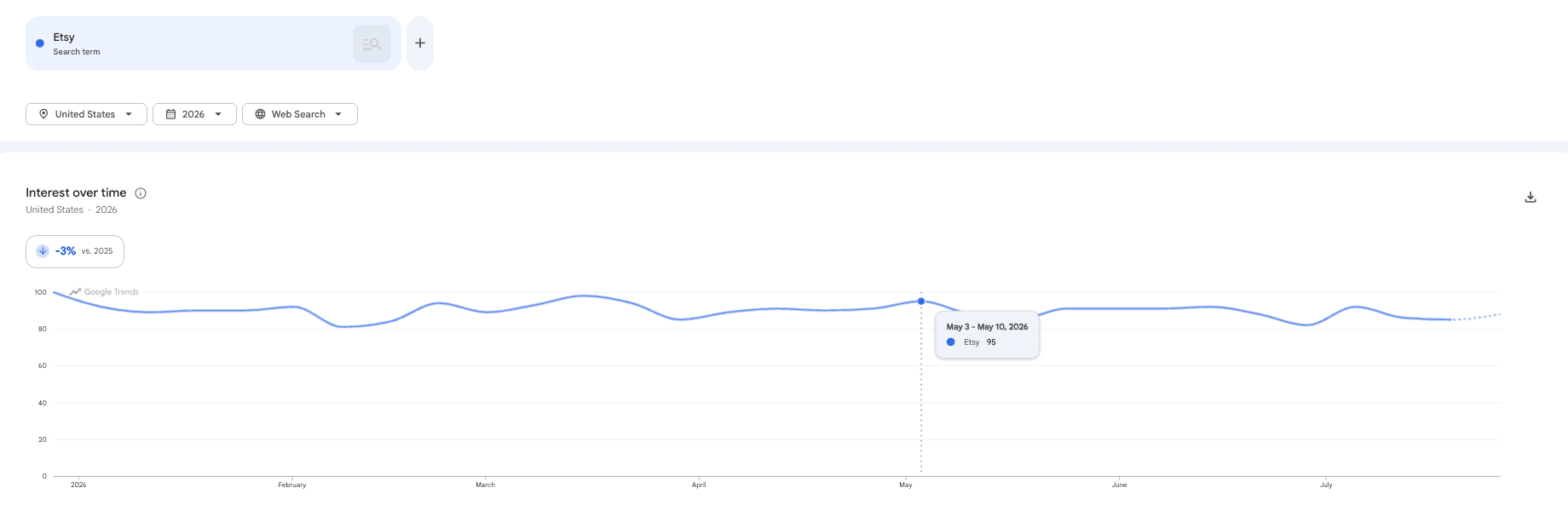Click the -3% vs. 2025 chip

click(x=75, y=251)
